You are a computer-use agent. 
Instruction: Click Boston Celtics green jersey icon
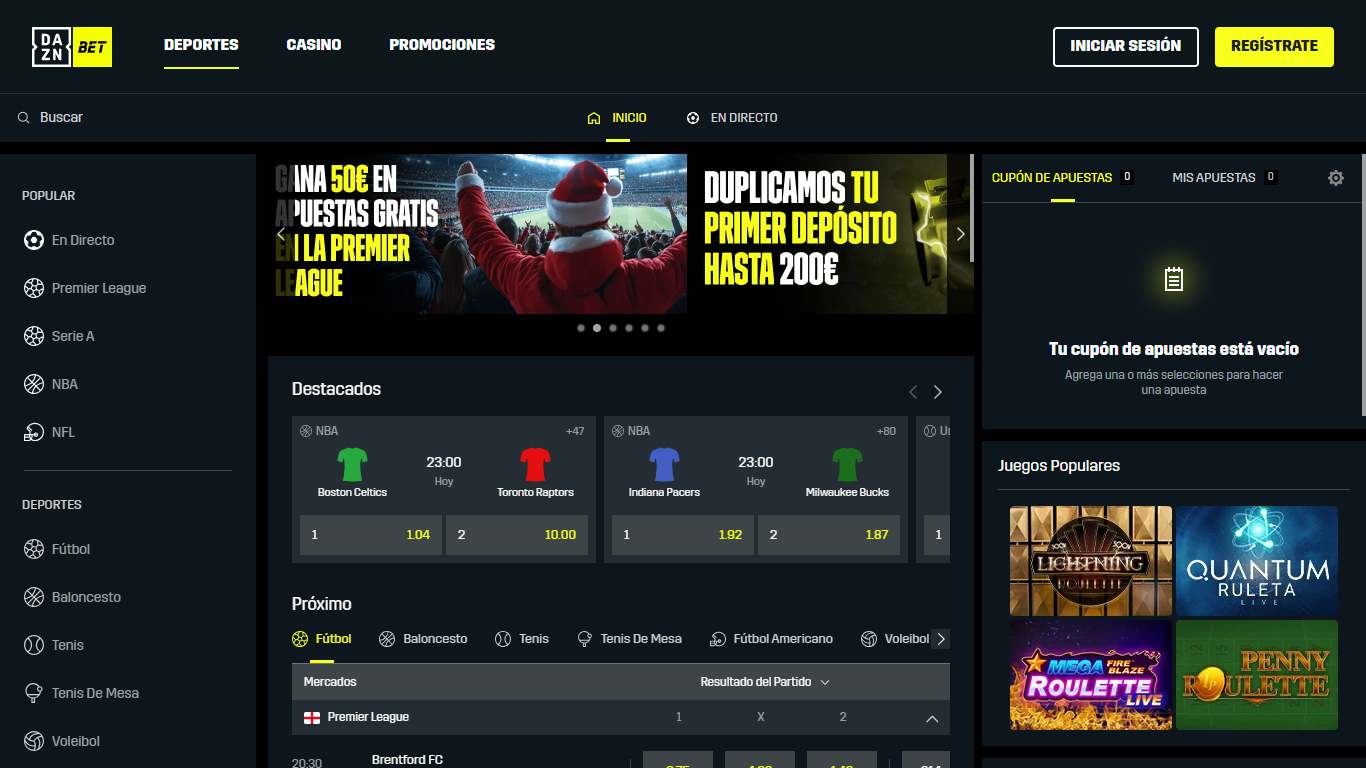[x=352, y=464]
